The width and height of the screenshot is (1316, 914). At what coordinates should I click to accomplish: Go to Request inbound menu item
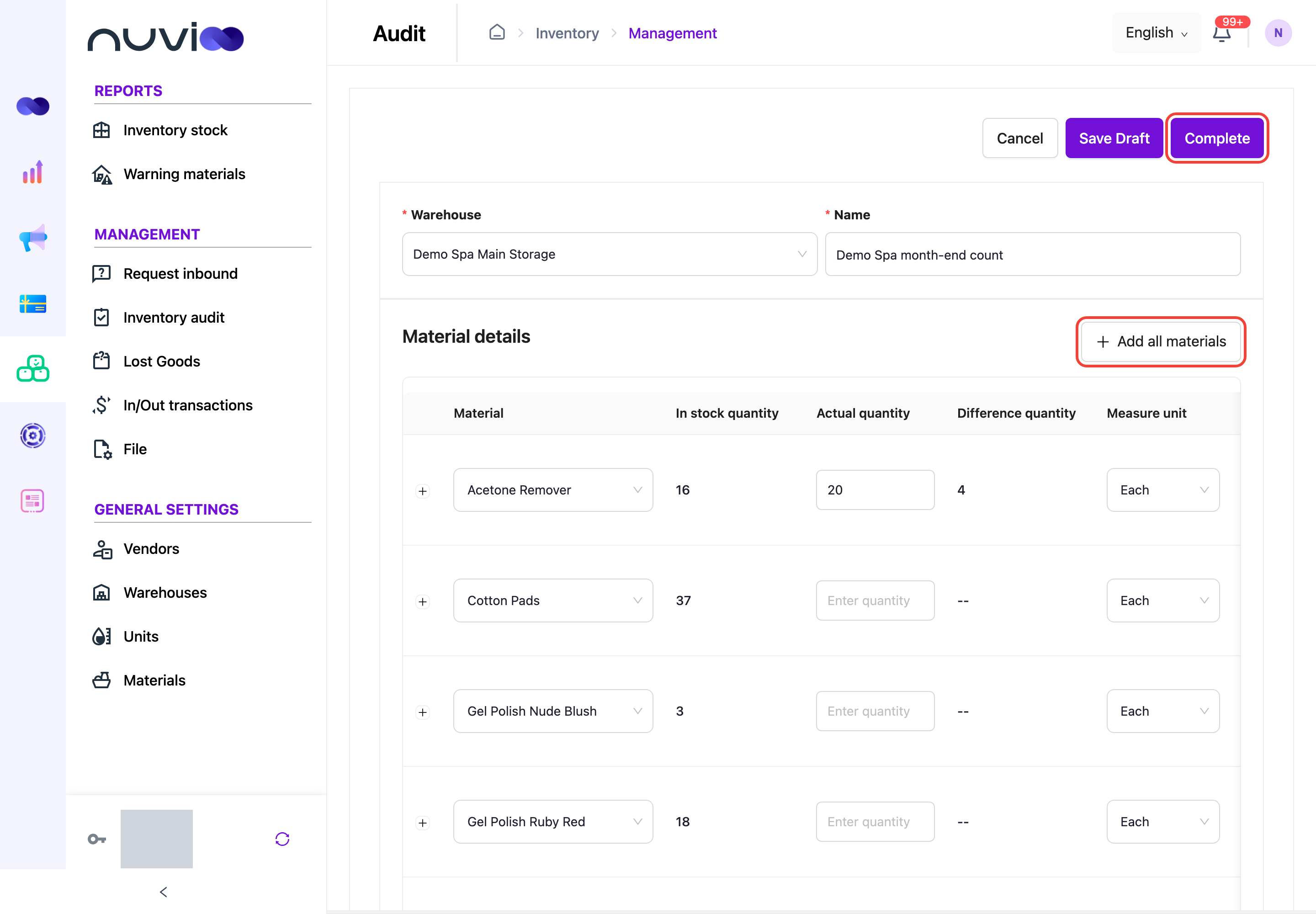pos(180,273)
